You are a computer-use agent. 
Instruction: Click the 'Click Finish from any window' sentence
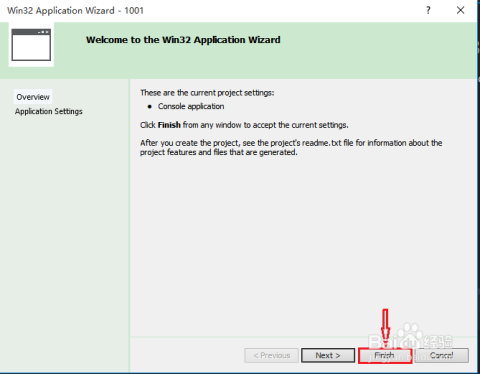244,125
